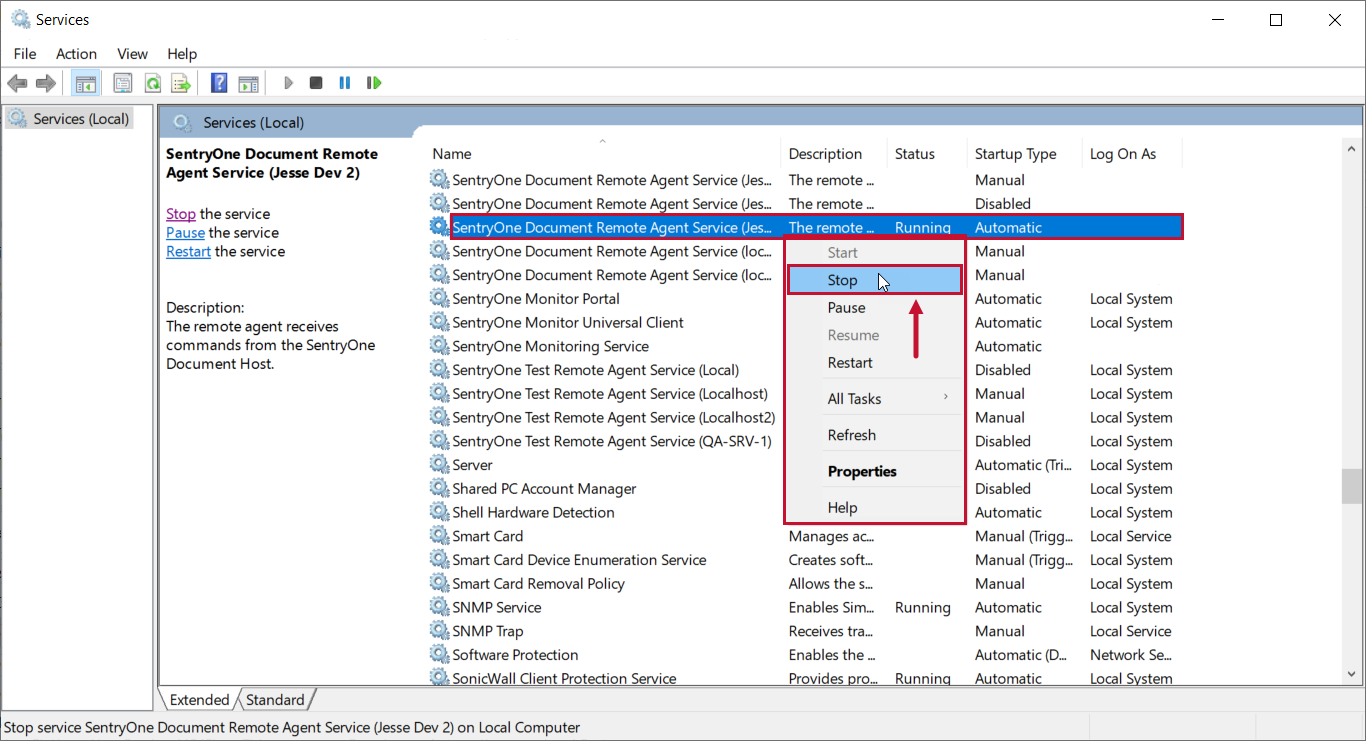This screenshot has width=1366, height=741.
Task: Choose Stop in the context menu
Action: point(874,280)
